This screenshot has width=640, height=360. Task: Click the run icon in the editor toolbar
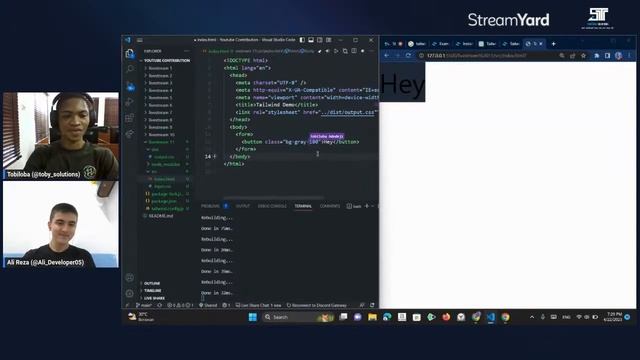pyautogui.click(x=336, y=51)
